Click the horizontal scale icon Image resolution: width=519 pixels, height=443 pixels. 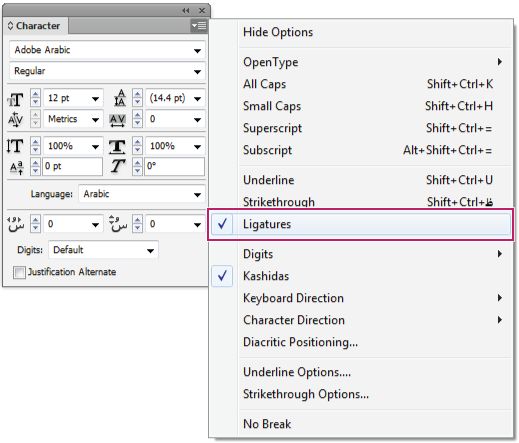tap(117, 147)
